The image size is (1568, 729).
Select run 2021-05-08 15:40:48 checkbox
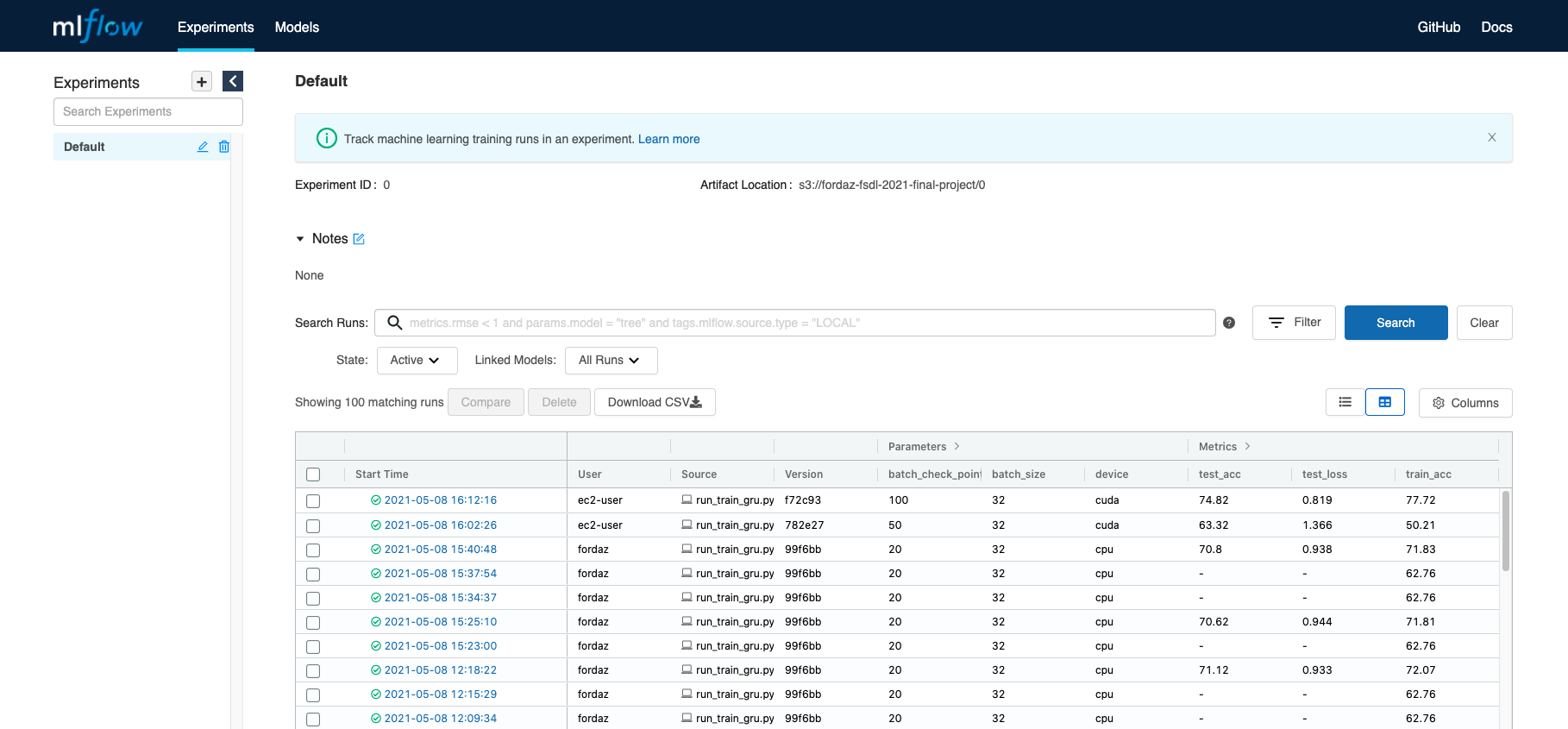click(313, 550)
